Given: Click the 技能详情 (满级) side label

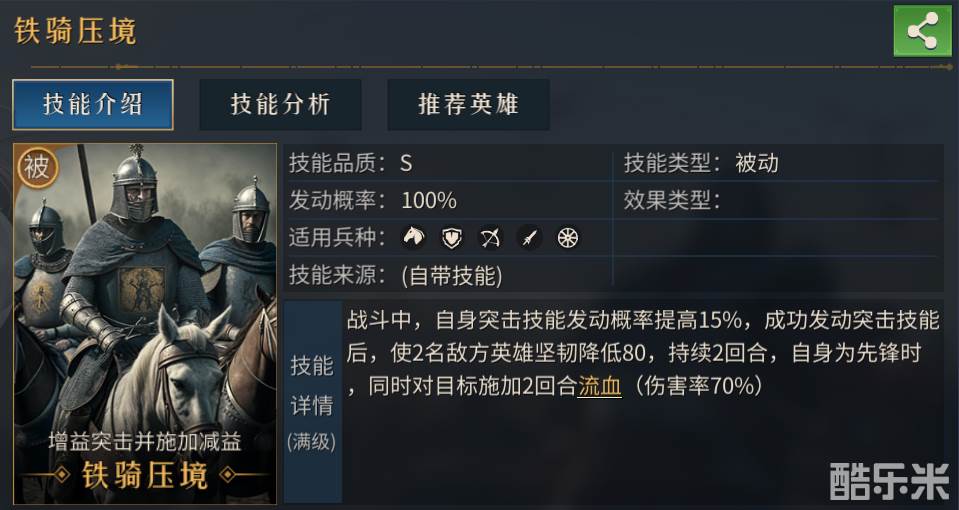Looking at the screenshot, I should click(x=311, y=401).
